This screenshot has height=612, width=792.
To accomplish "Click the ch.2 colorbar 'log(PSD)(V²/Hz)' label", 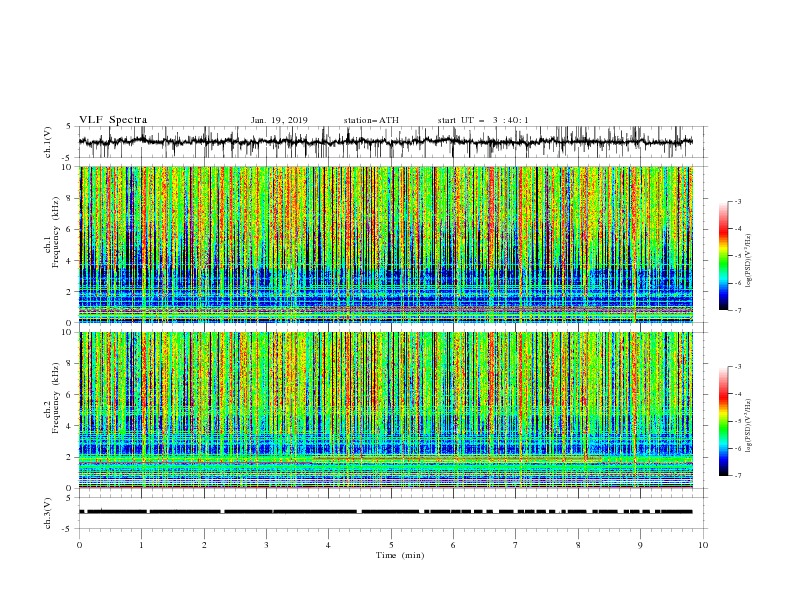I will coord(749,426).
